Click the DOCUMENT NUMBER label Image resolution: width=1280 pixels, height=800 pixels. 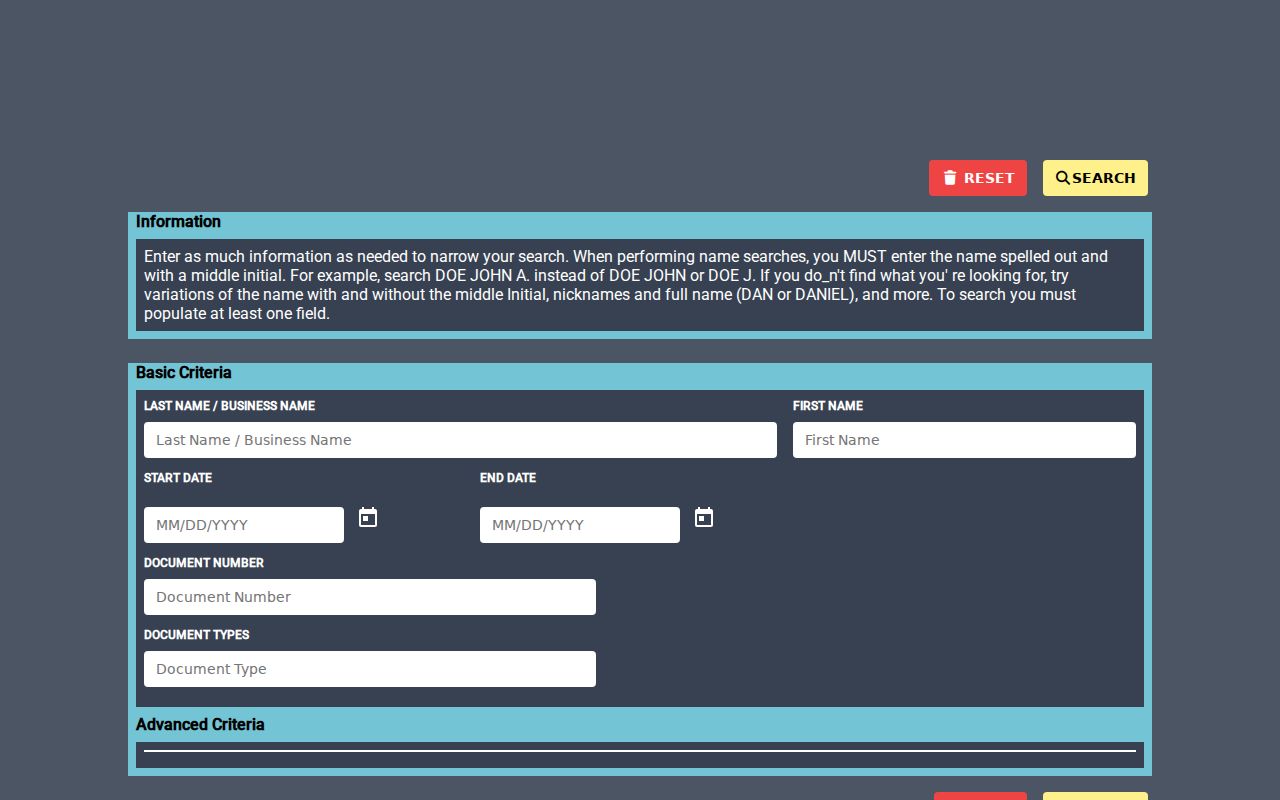204,563
